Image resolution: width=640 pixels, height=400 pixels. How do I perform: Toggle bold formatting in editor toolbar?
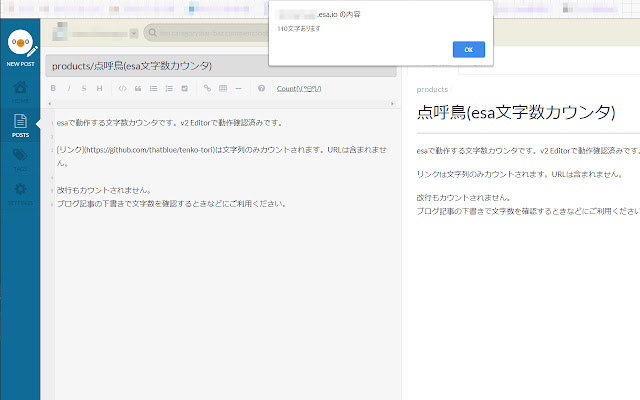53,88
